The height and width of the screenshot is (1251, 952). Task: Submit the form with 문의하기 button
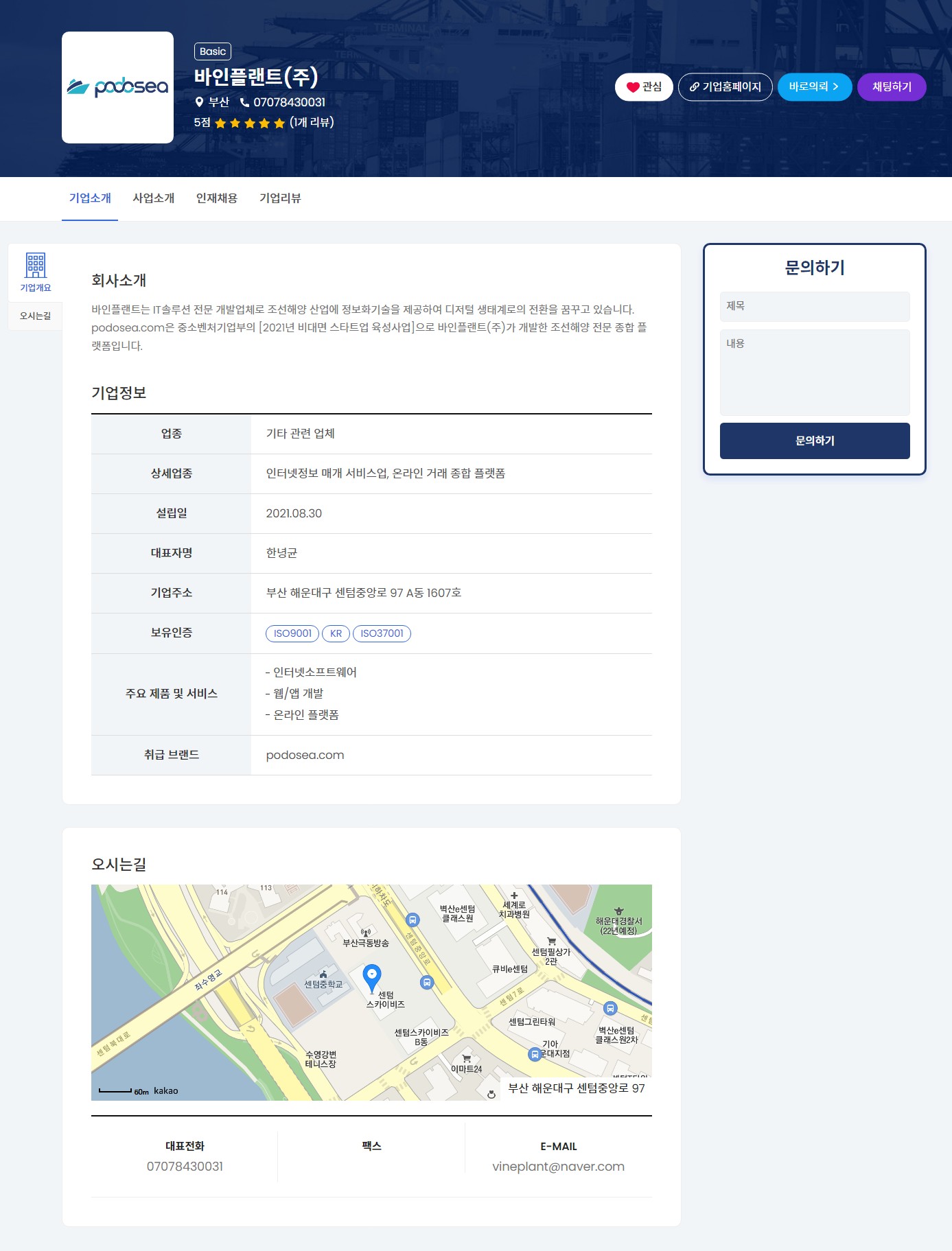814,441
